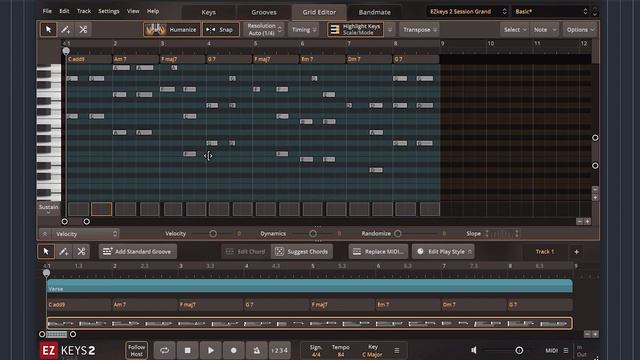Toggle the metronome

256,350
